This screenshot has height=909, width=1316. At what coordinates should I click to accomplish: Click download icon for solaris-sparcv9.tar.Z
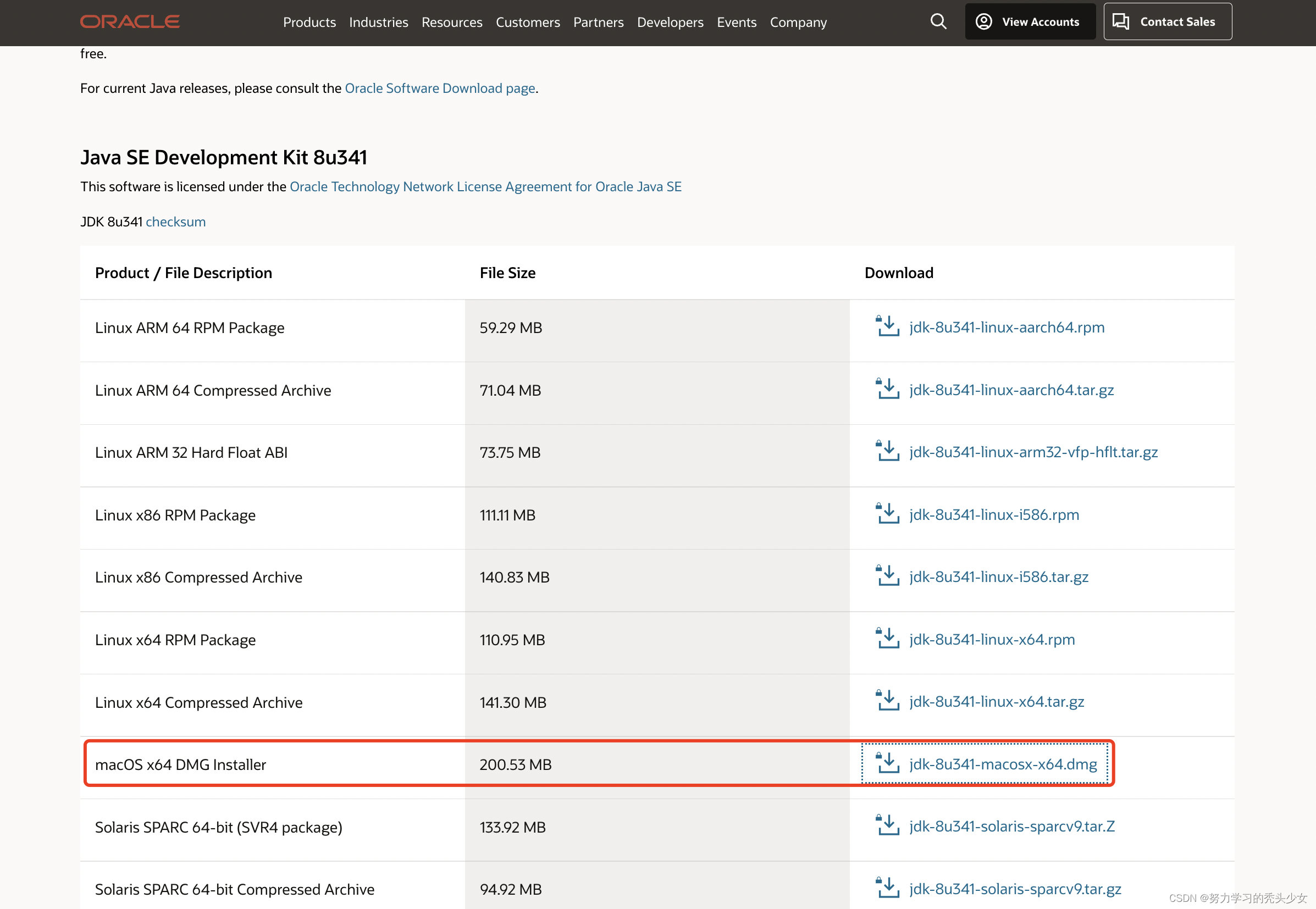coord(887,826)
